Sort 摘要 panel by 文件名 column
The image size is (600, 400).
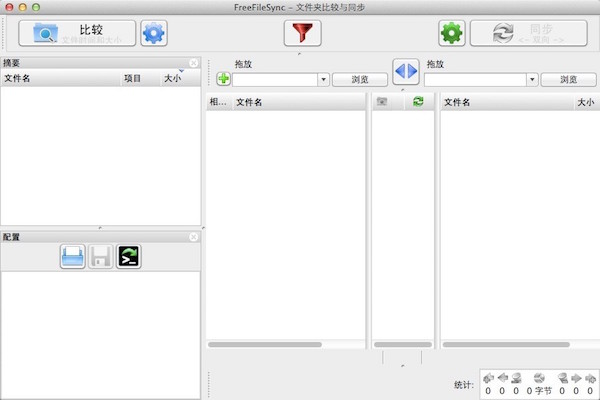pos(60,78)
